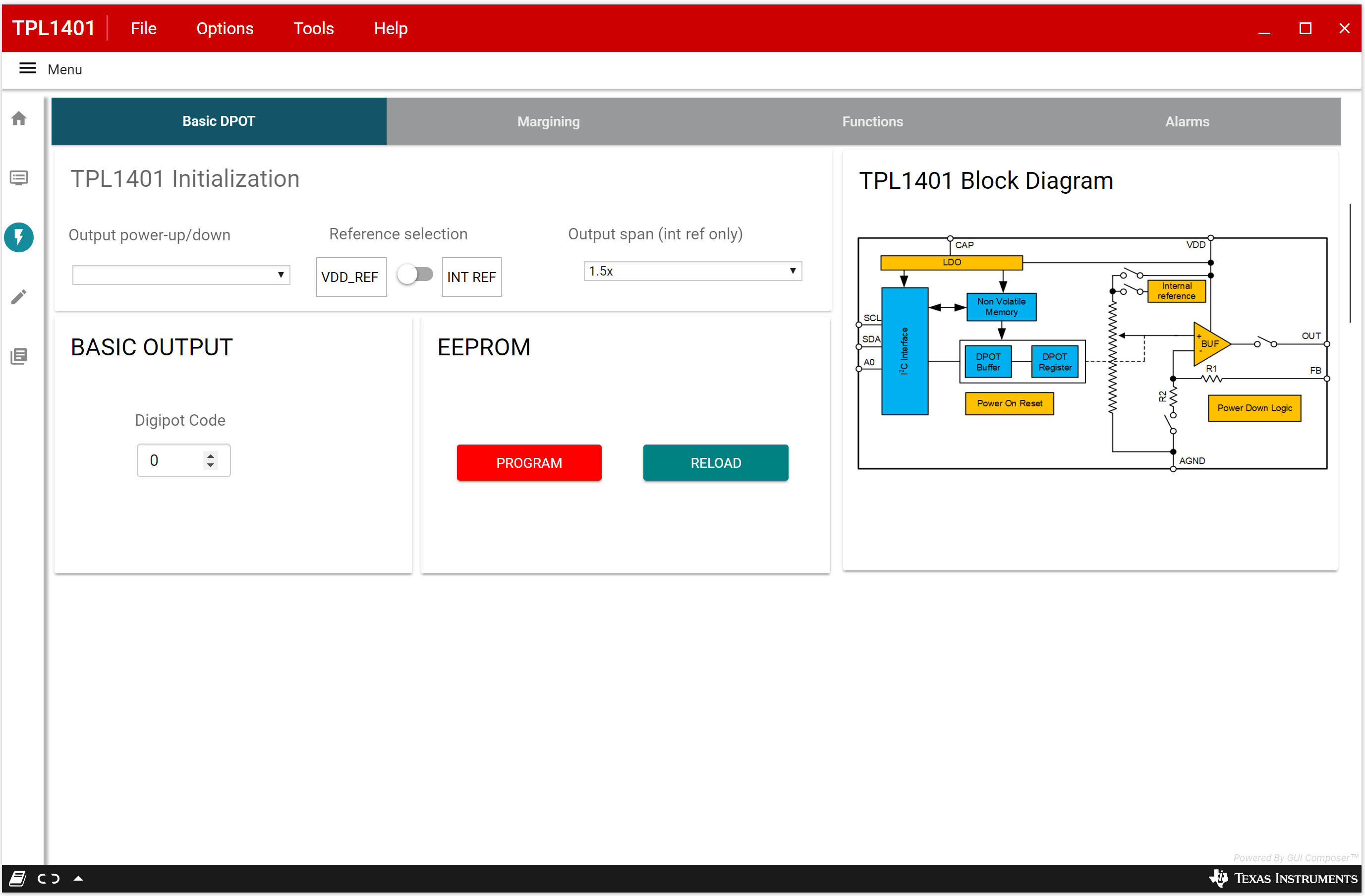The width and height of the screenshot is (1365, 896).
Task: Open the documents collection sidebar icon
Action: tap(19, 356)
